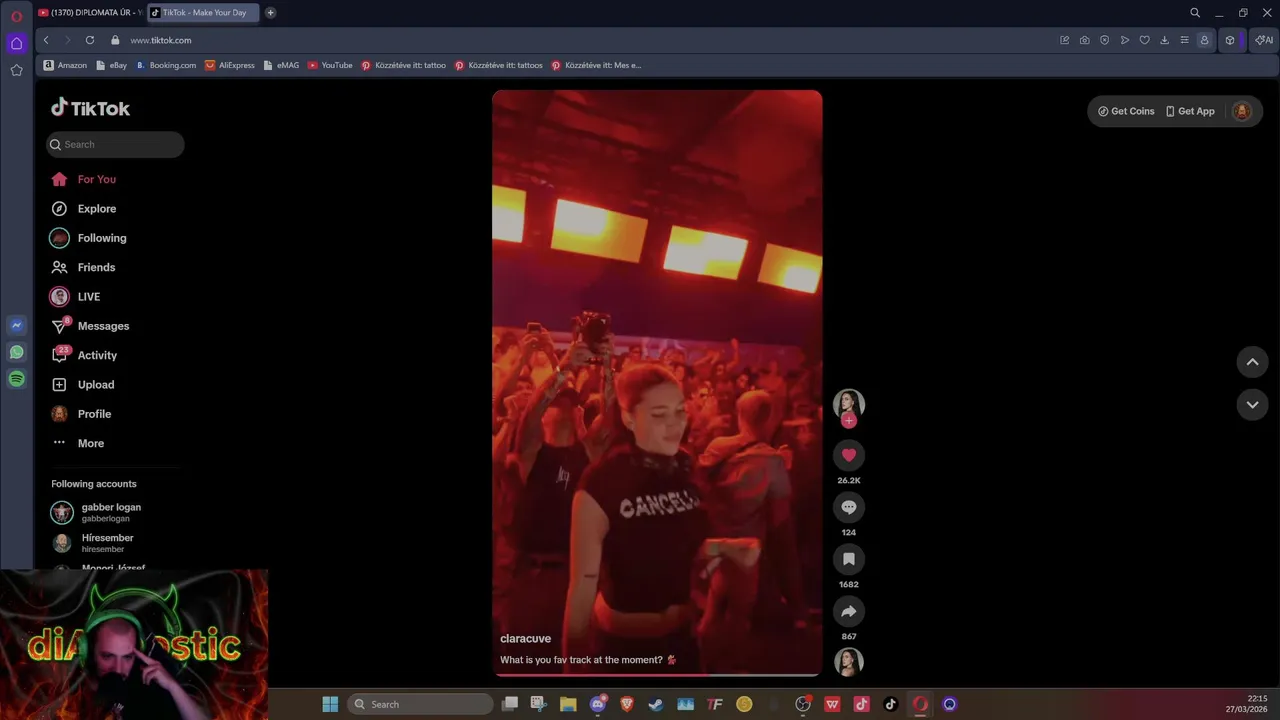Open the Windows Start menu
Screen dimensions: 1280x720
(x=330, y=704)
